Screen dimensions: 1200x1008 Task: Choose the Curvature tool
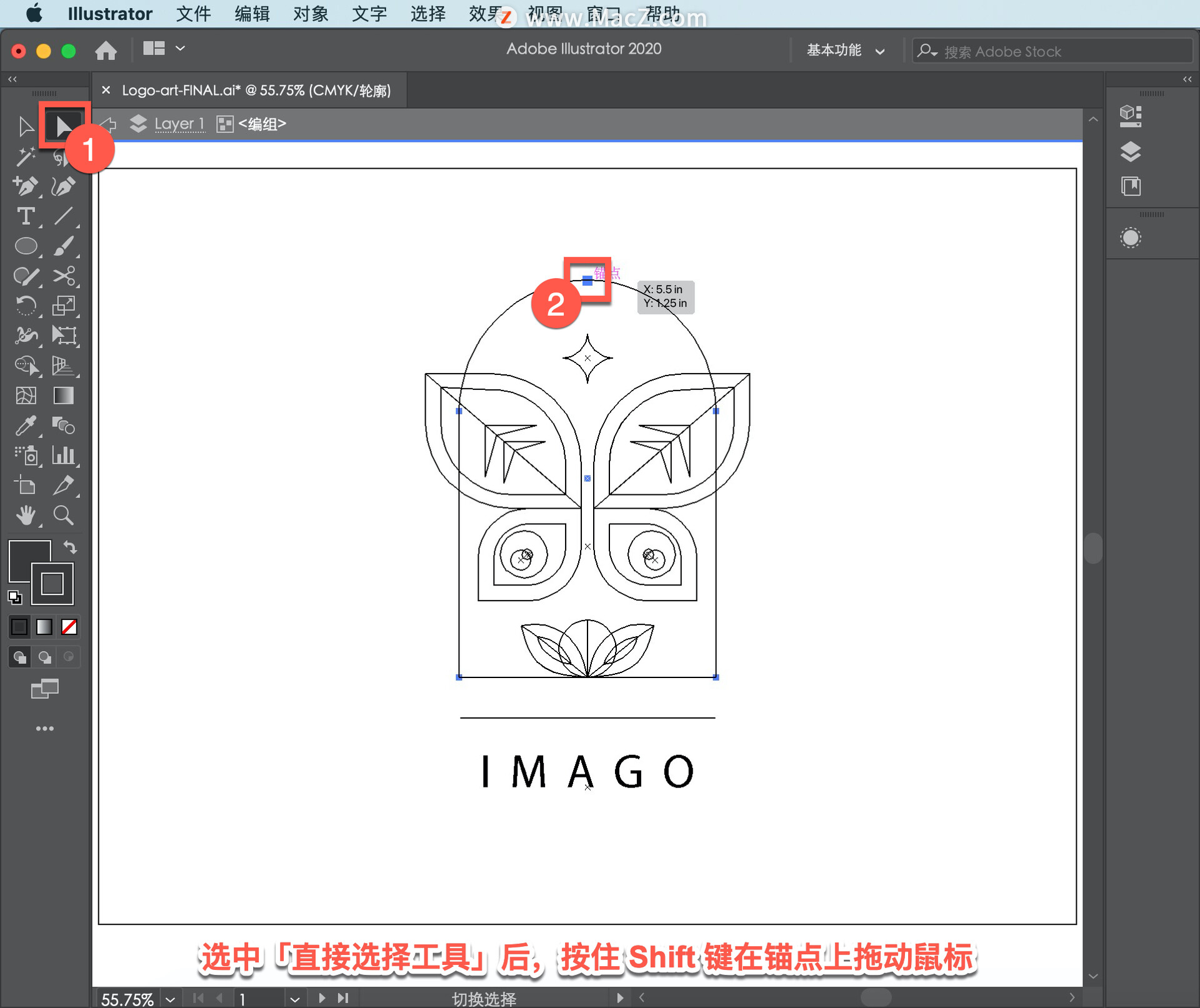[x=63, y=186]
